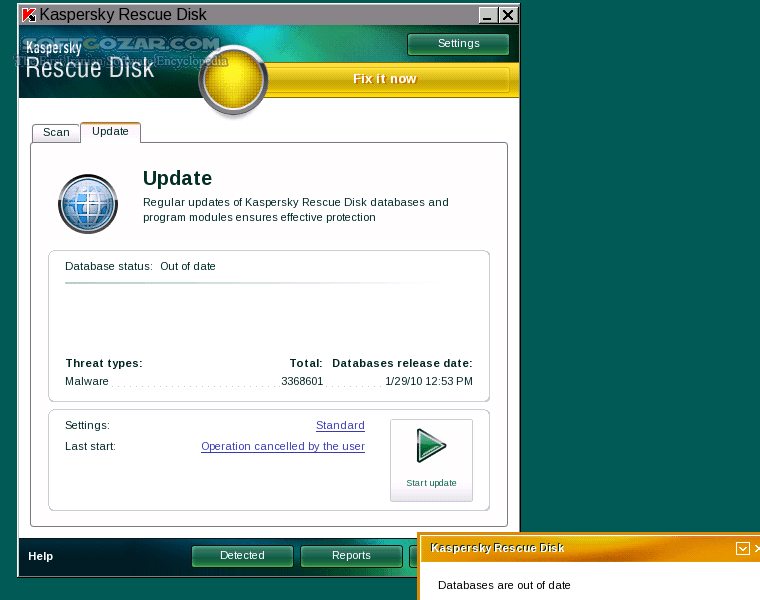This screenshot has width=760, height=600.
Task: Click the "Last start:" label
Action: [x=91, y=446]
